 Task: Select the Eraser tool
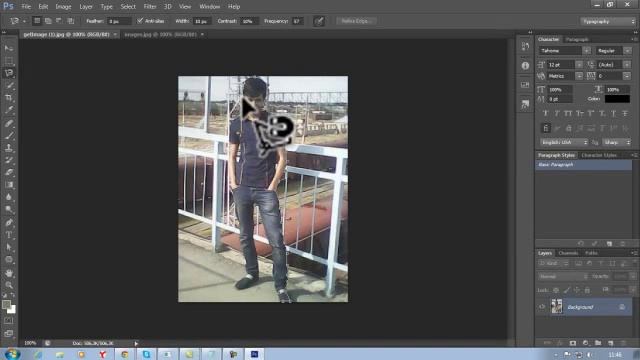tap(9, 172)
